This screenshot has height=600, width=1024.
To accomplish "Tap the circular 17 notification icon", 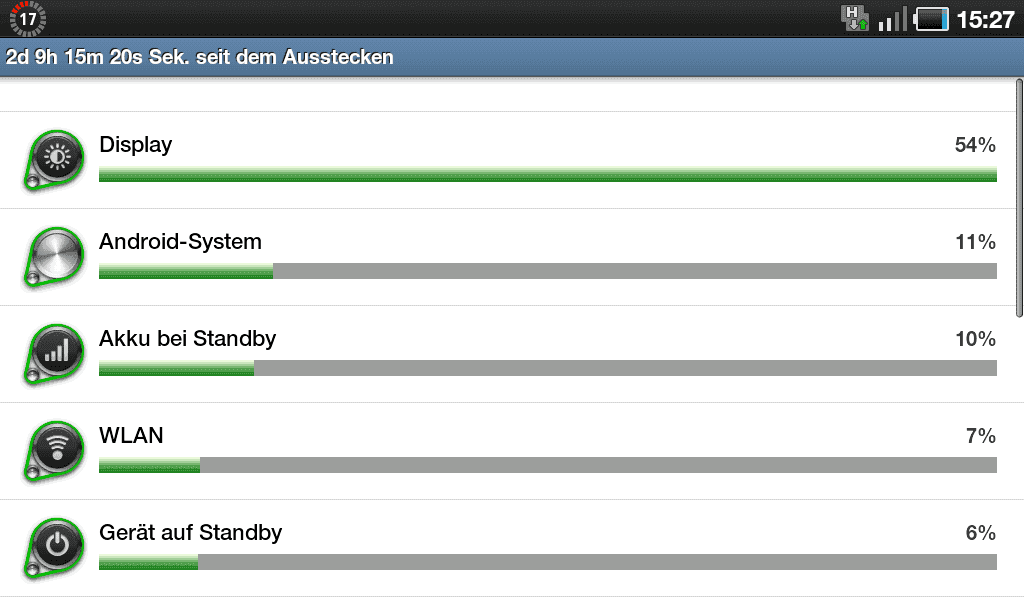I will (27, 19).
